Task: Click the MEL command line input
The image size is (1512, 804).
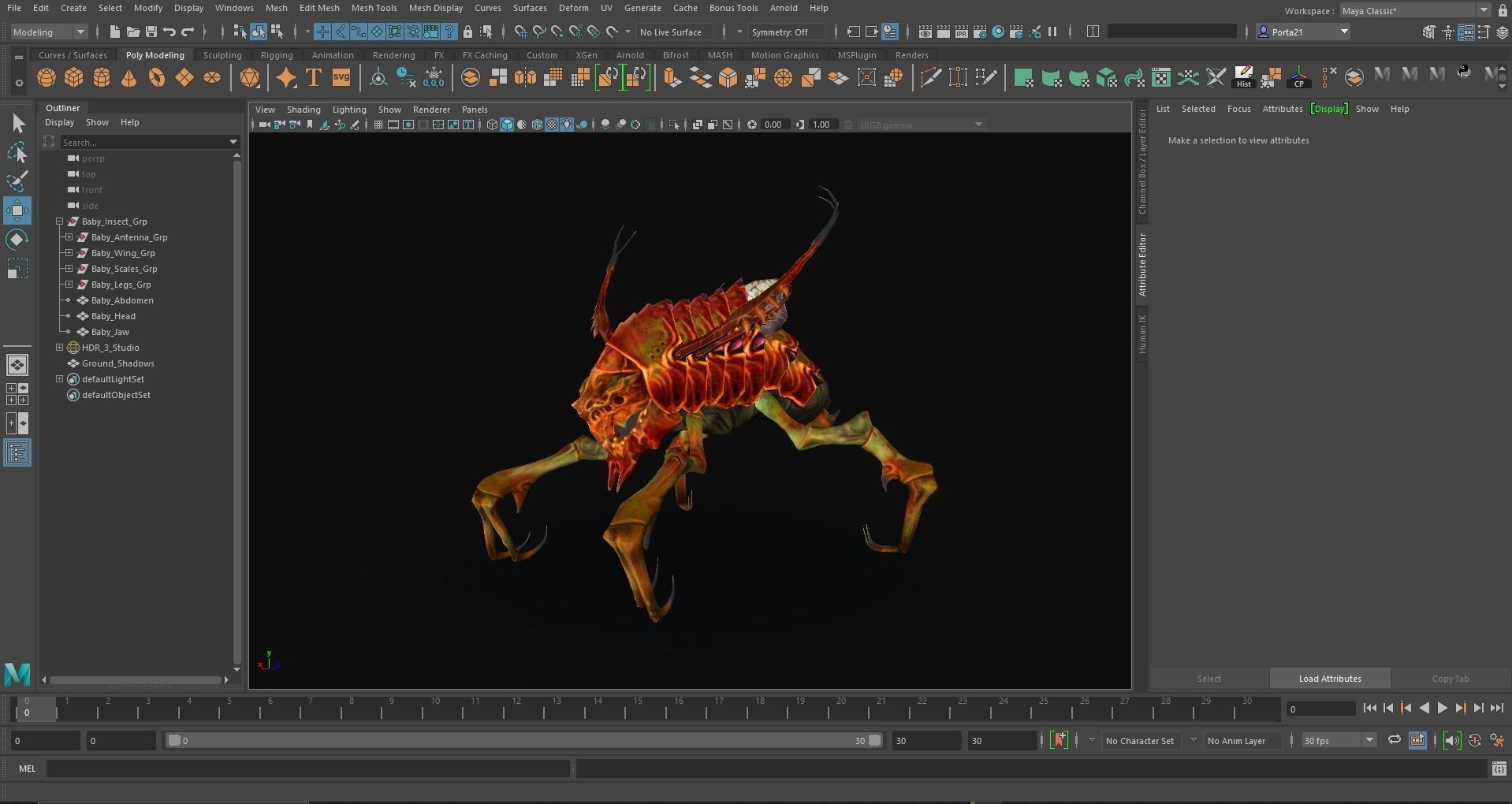Action: [x=307, y=769]
